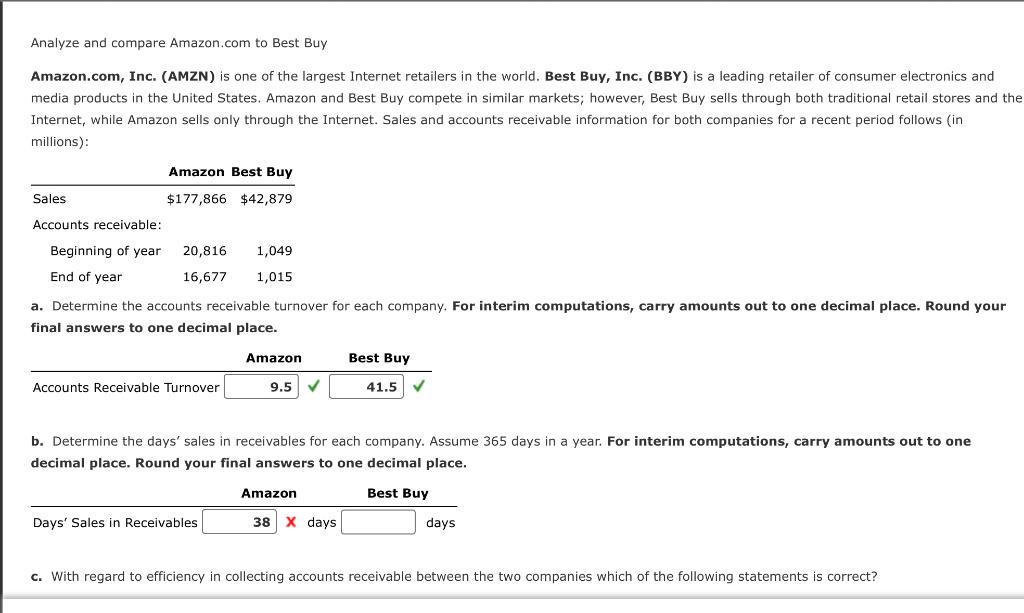Click question c text about collection efficiency
Viewport: 1024px width, 613px height.
[x=454, y=576]
